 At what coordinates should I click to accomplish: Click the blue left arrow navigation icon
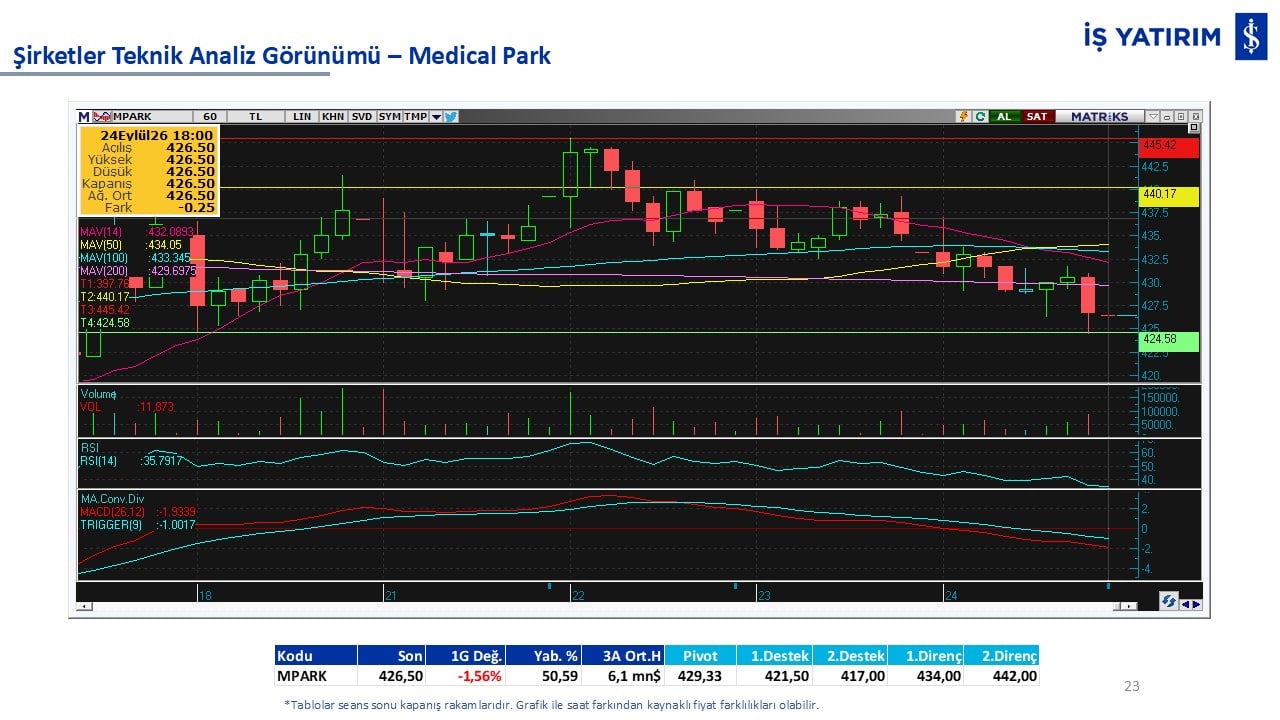point(1186,604)
